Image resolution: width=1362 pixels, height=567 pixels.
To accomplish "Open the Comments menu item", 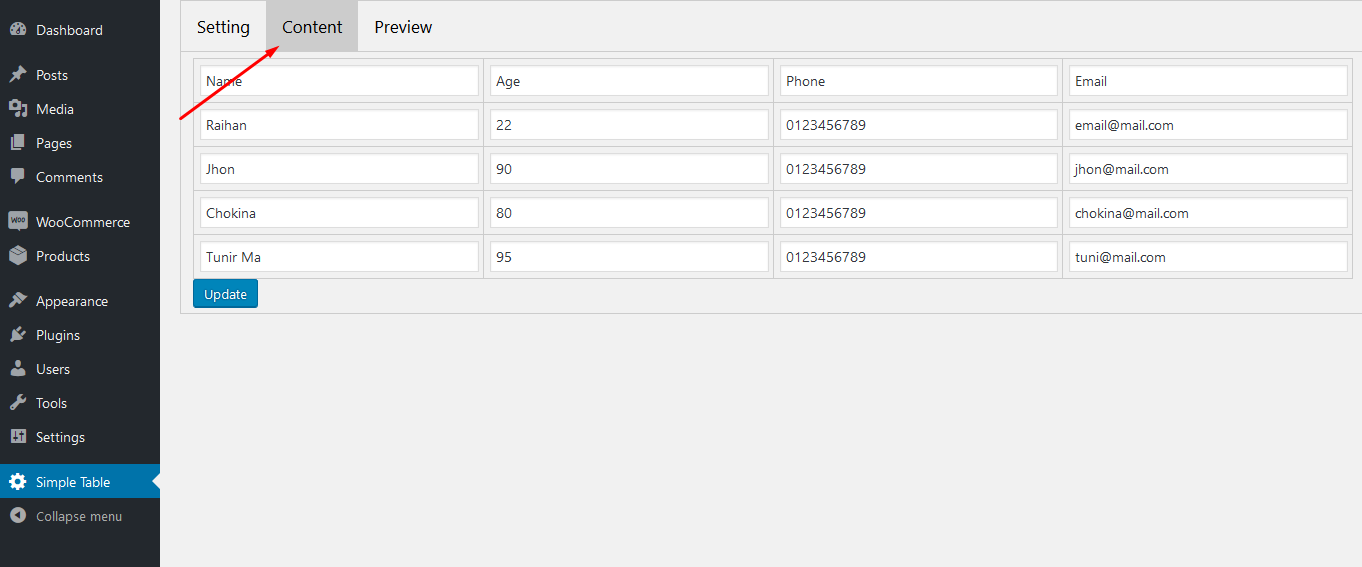I will [80, 177].
